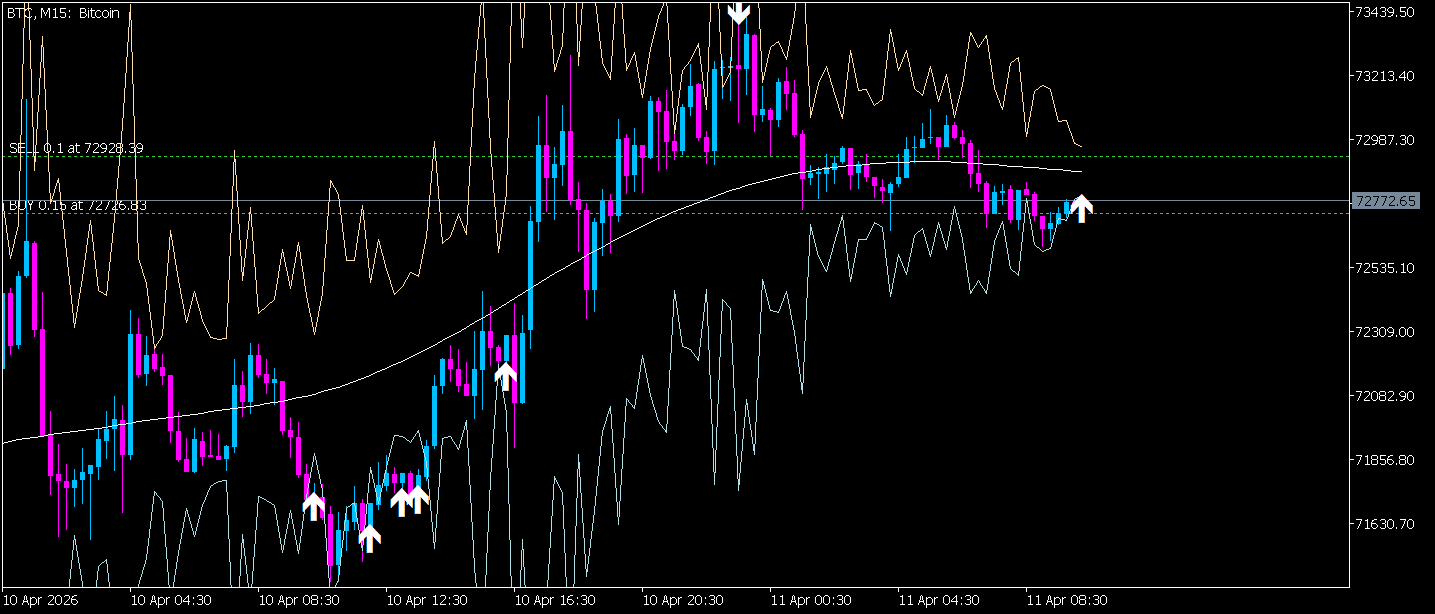Click the 73439.50 price scale label
Viewport: 1435px width, 614px height.
point(1384,12)
